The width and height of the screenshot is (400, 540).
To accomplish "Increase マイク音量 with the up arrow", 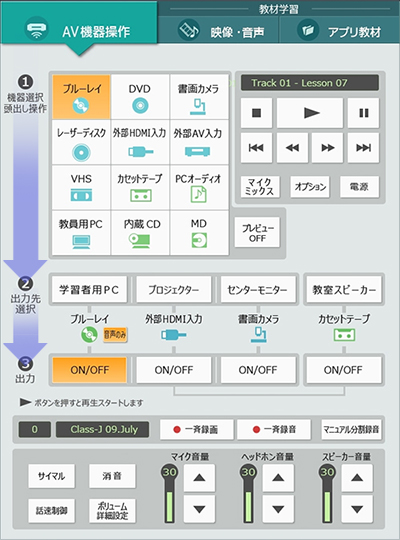I will coord(199,478).
